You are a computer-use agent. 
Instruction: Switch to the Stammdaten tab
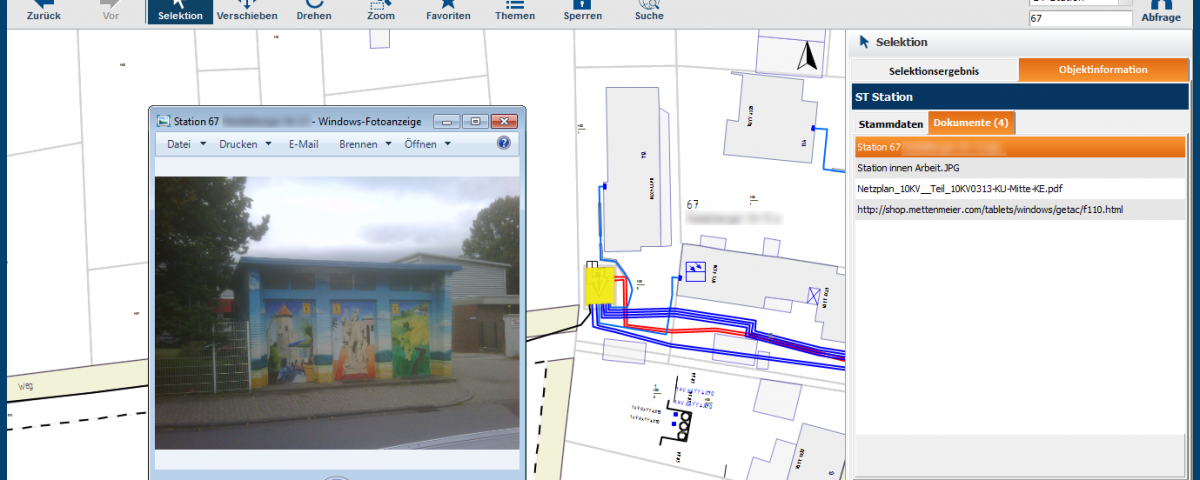pos(890,124)
